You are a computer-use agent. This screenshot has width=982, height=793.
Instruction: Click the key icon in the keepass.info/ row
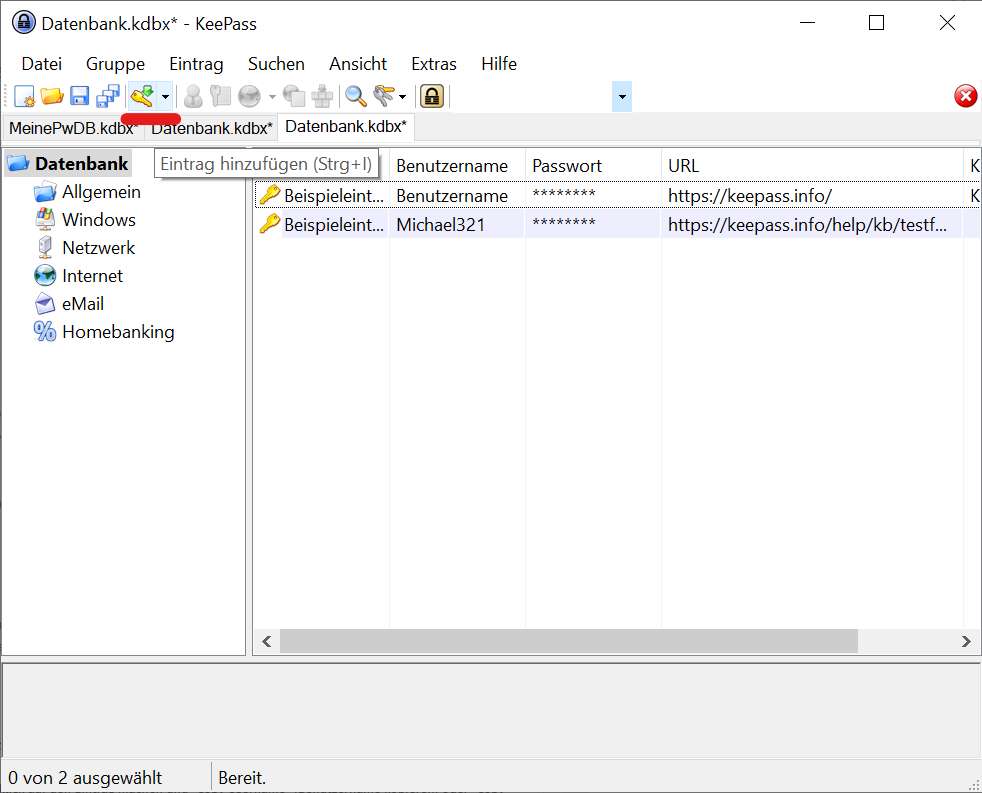pos(269,195)
